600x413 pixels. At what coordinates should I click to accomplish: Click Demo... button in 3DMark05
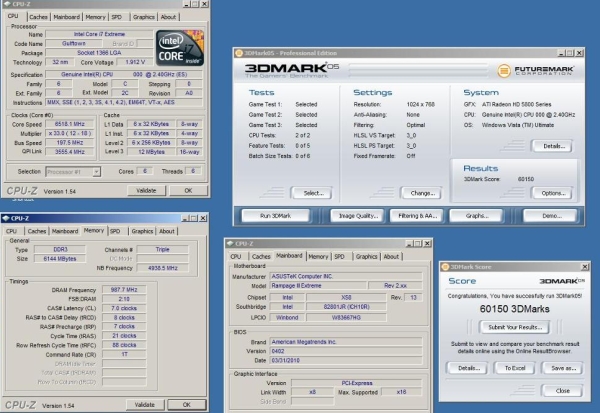point(550,216)
